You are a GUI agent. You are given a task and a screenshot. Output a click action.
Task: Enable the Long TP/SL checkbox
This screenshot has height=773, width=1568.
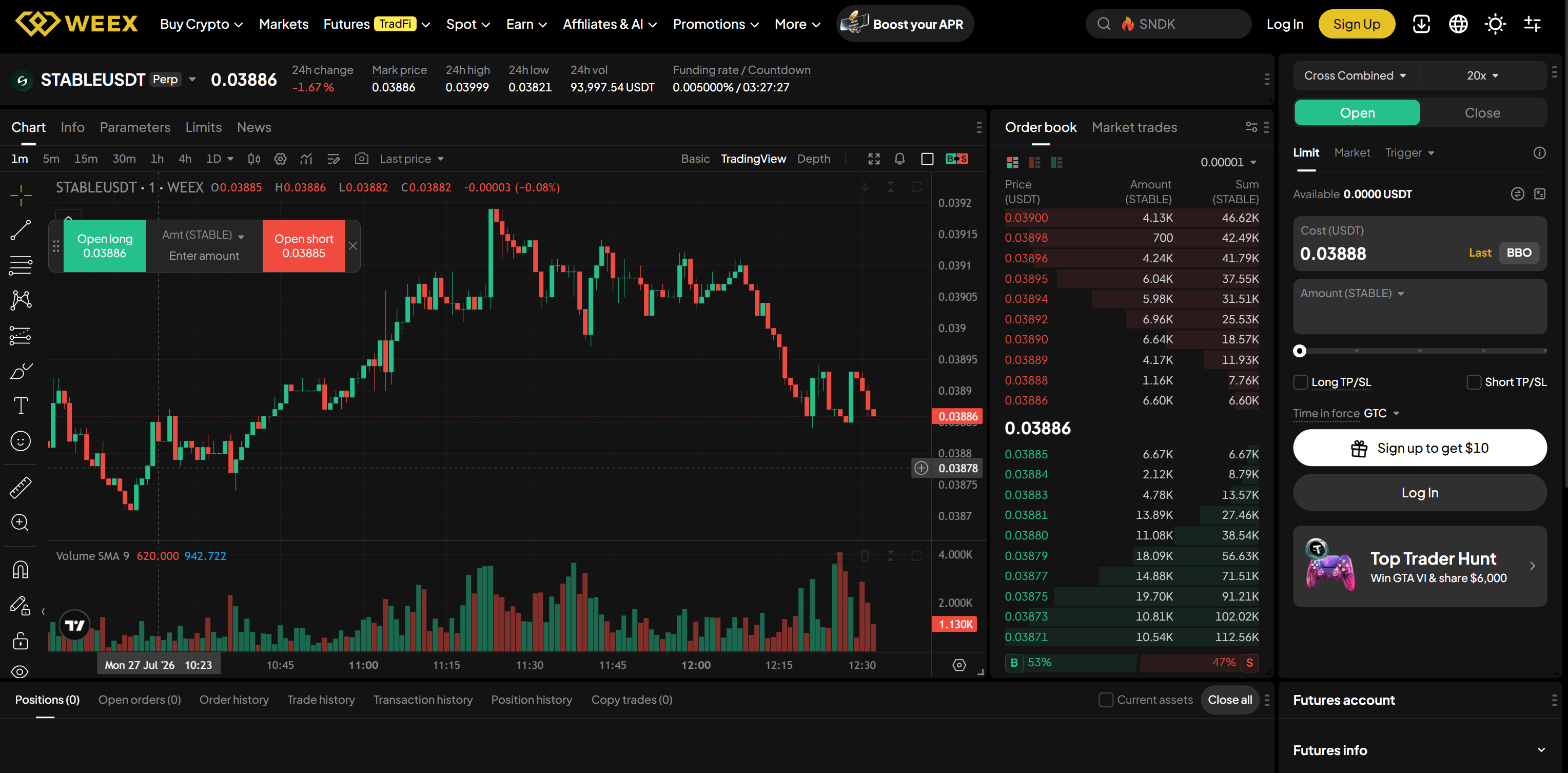[1300, 382]
